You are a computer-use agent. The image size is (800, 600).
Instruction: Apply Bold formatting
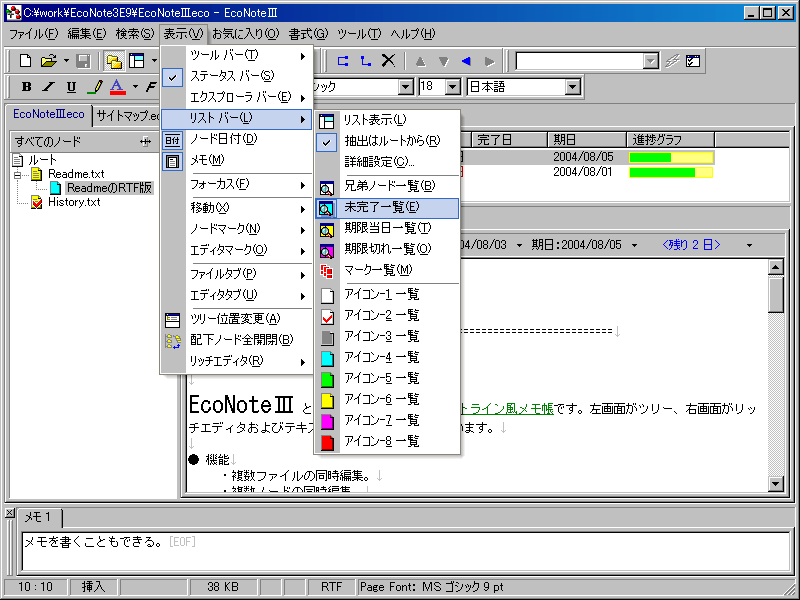tap(26, 87)
